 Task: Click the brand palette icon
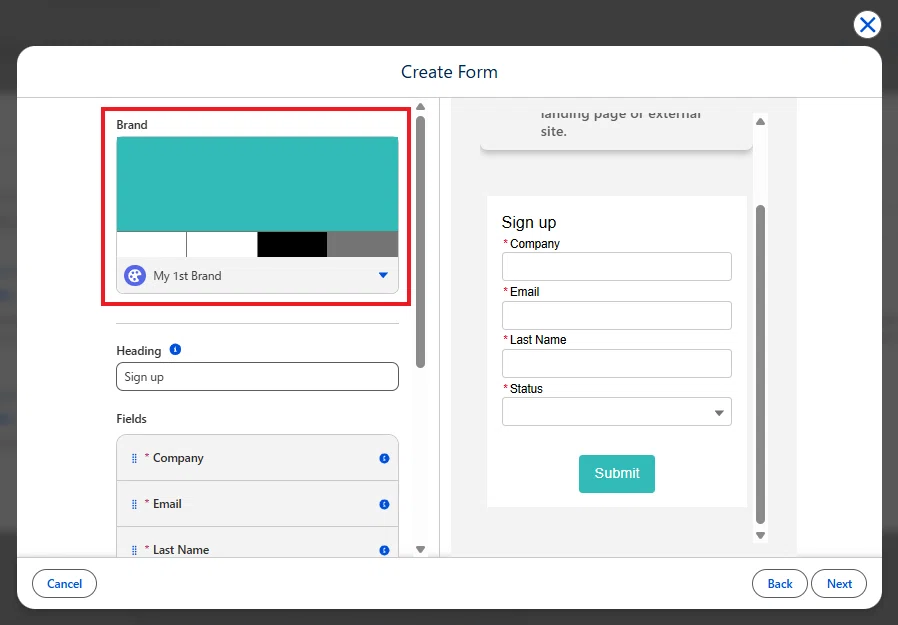pos(135,276)
